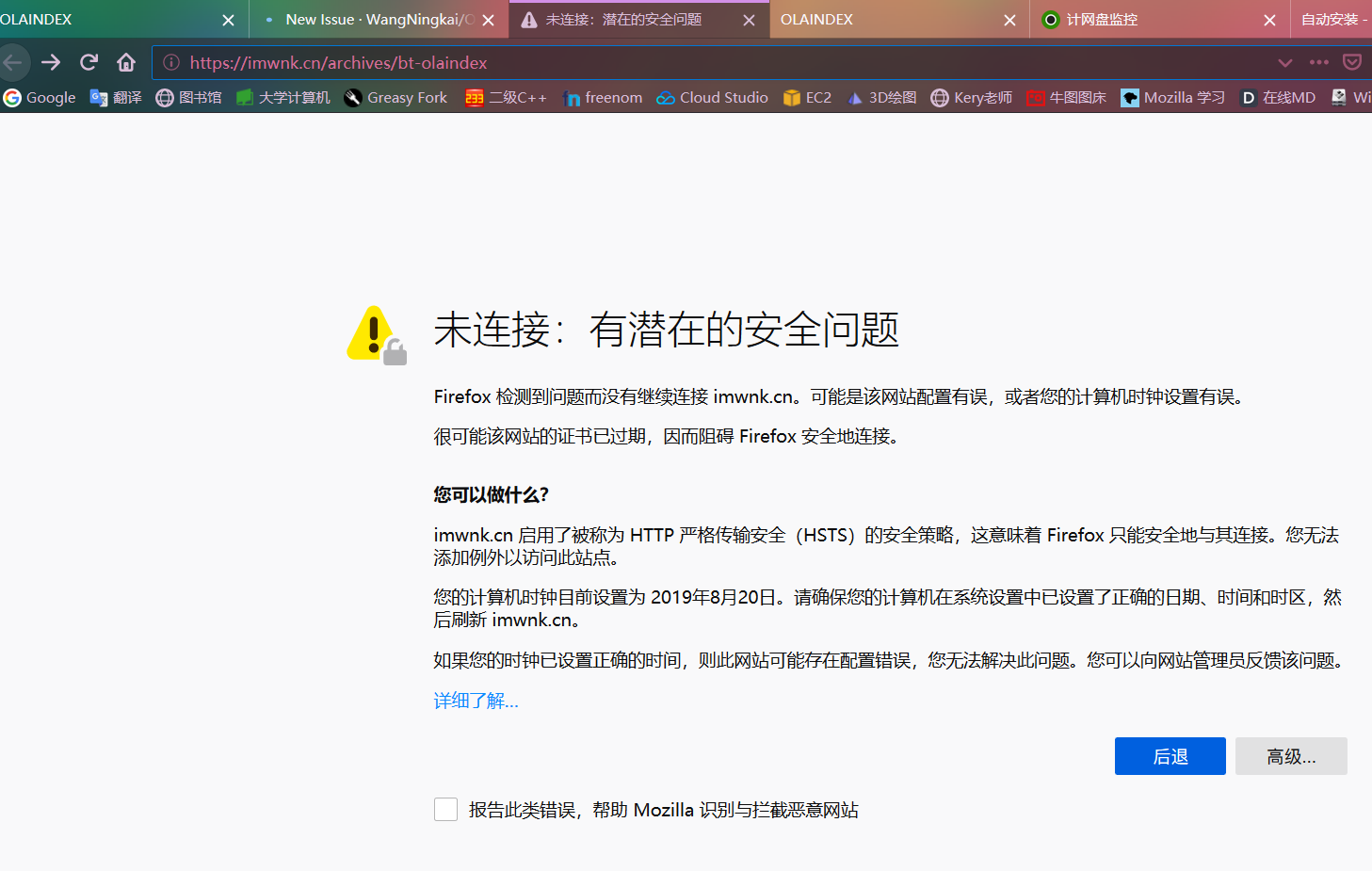
Task: Open the Firefox home page
Action: coord(125,63)
